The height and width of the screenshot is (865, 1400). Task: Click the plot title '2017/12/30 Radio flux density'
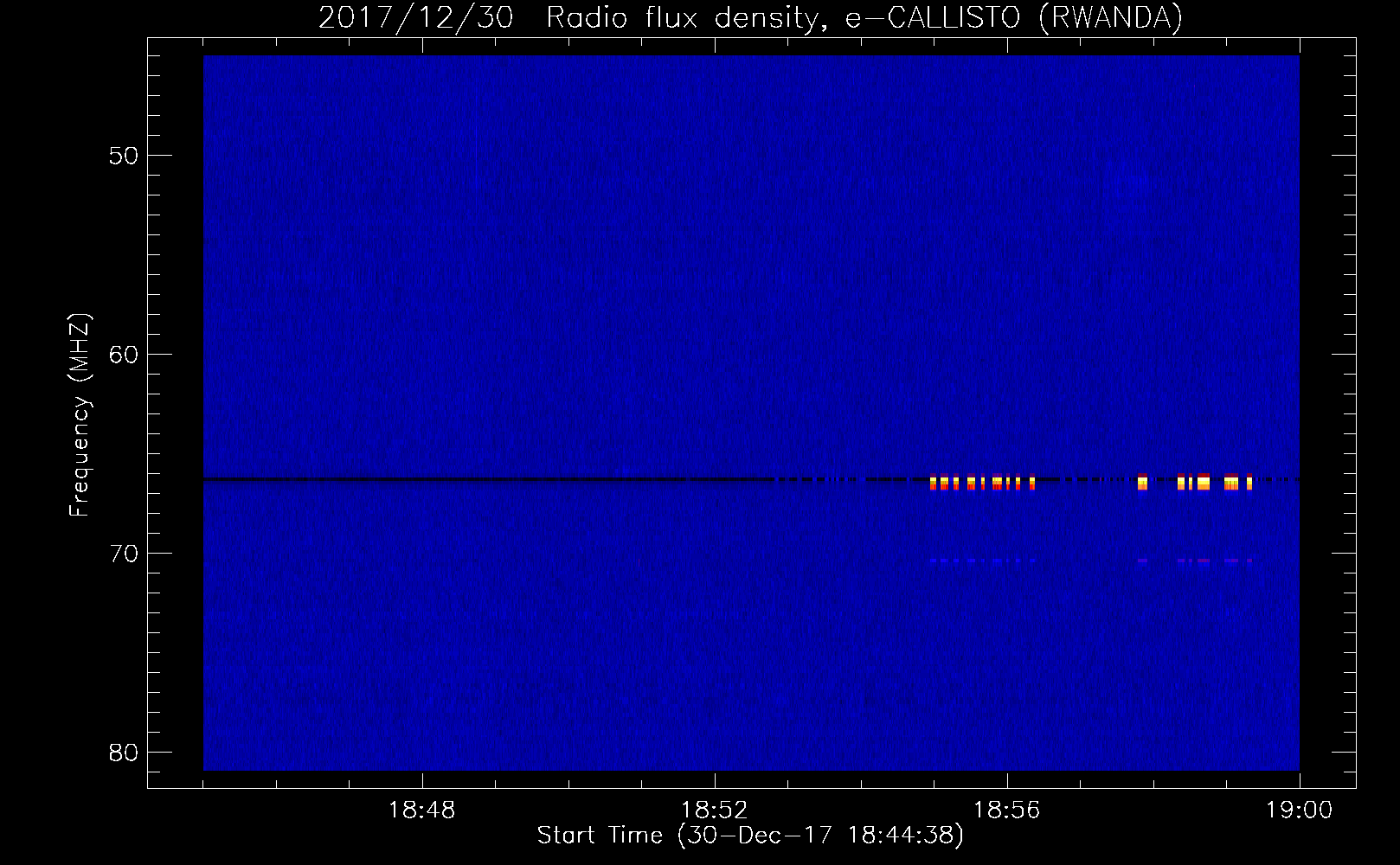[750, 18]
